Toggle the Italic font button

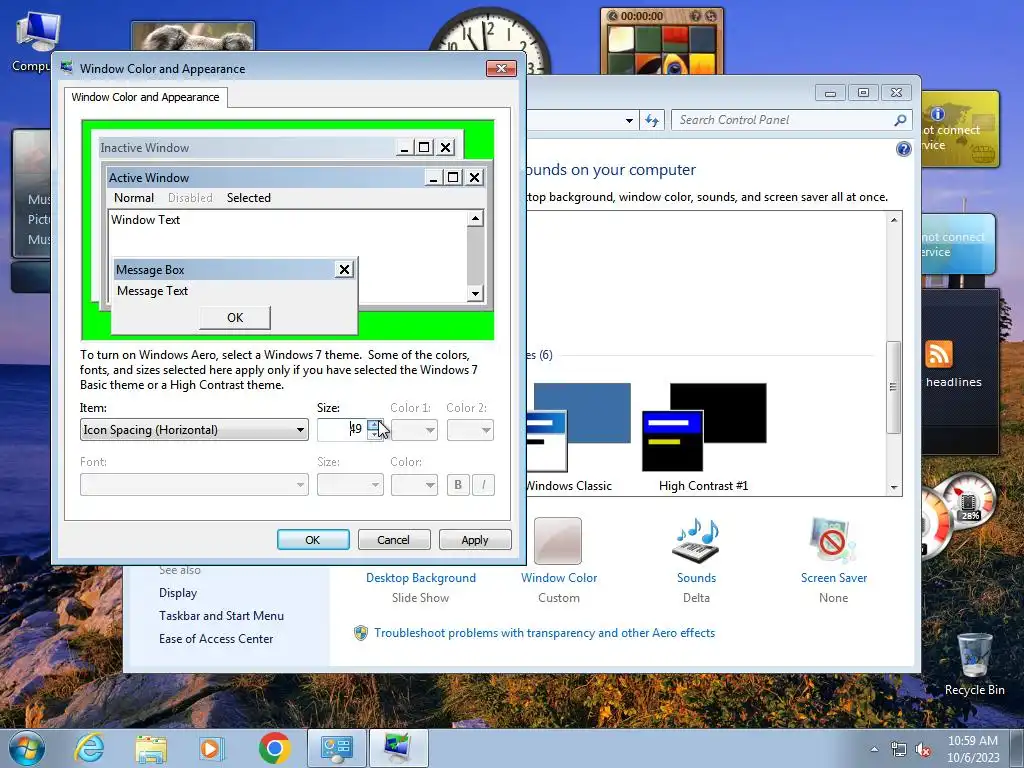[x=483, y=485]
